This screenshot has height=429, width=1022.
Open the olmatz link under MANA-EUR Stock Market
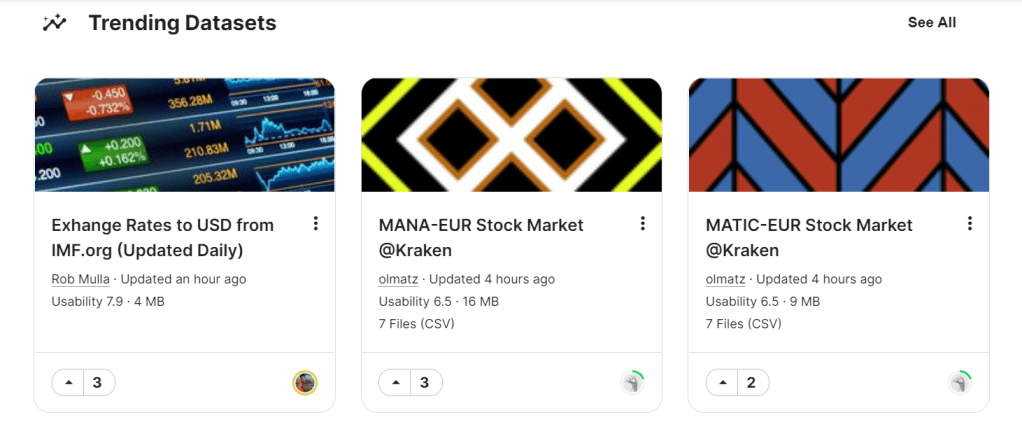coord(398,279)
